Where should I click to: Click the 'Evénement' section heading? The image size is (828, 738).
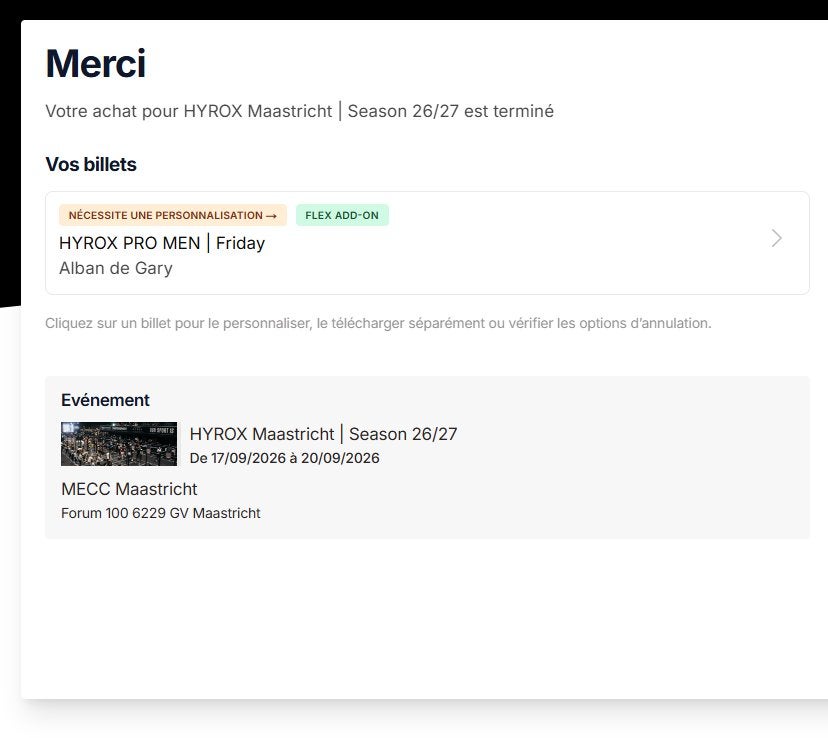coord(105,400)
